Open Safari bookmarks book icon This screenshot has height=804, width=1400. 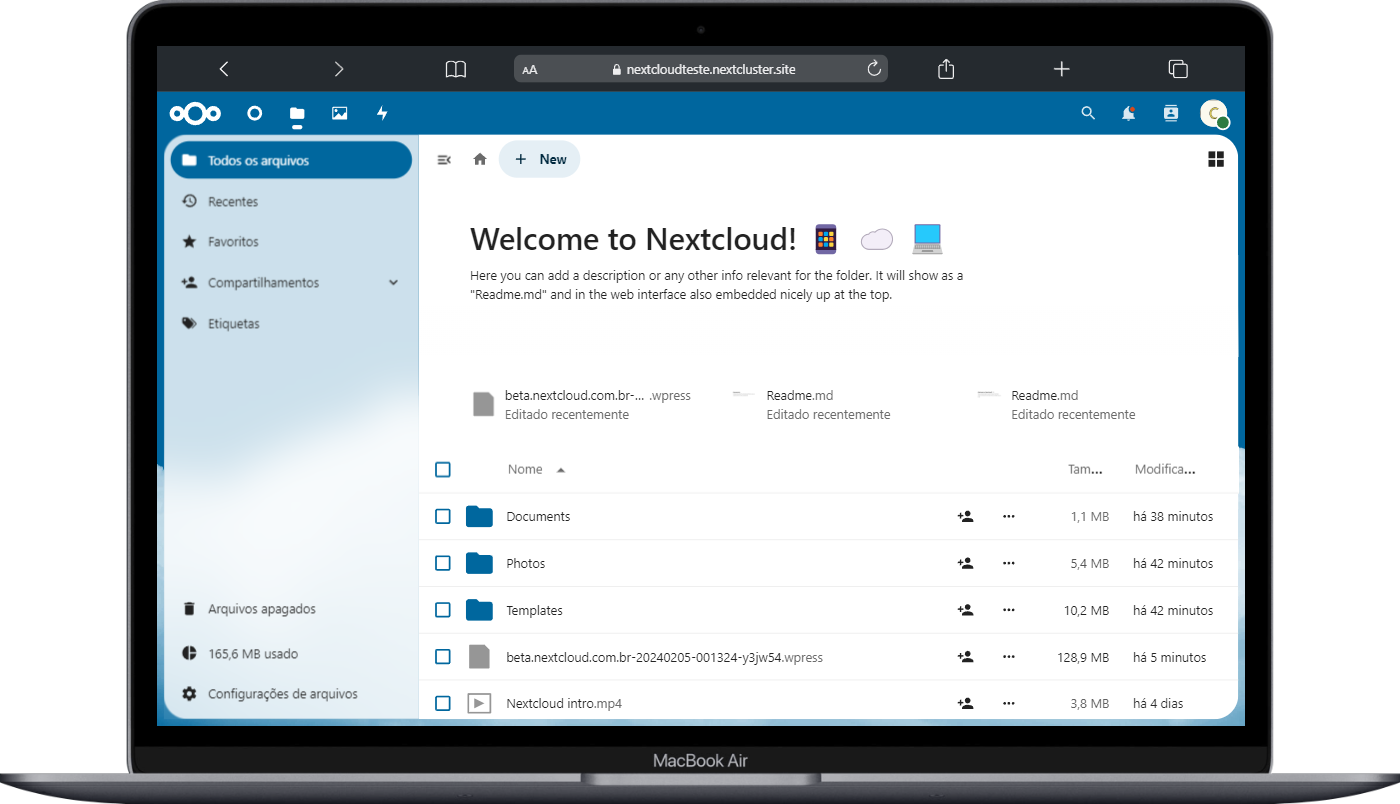click(456, 69)
